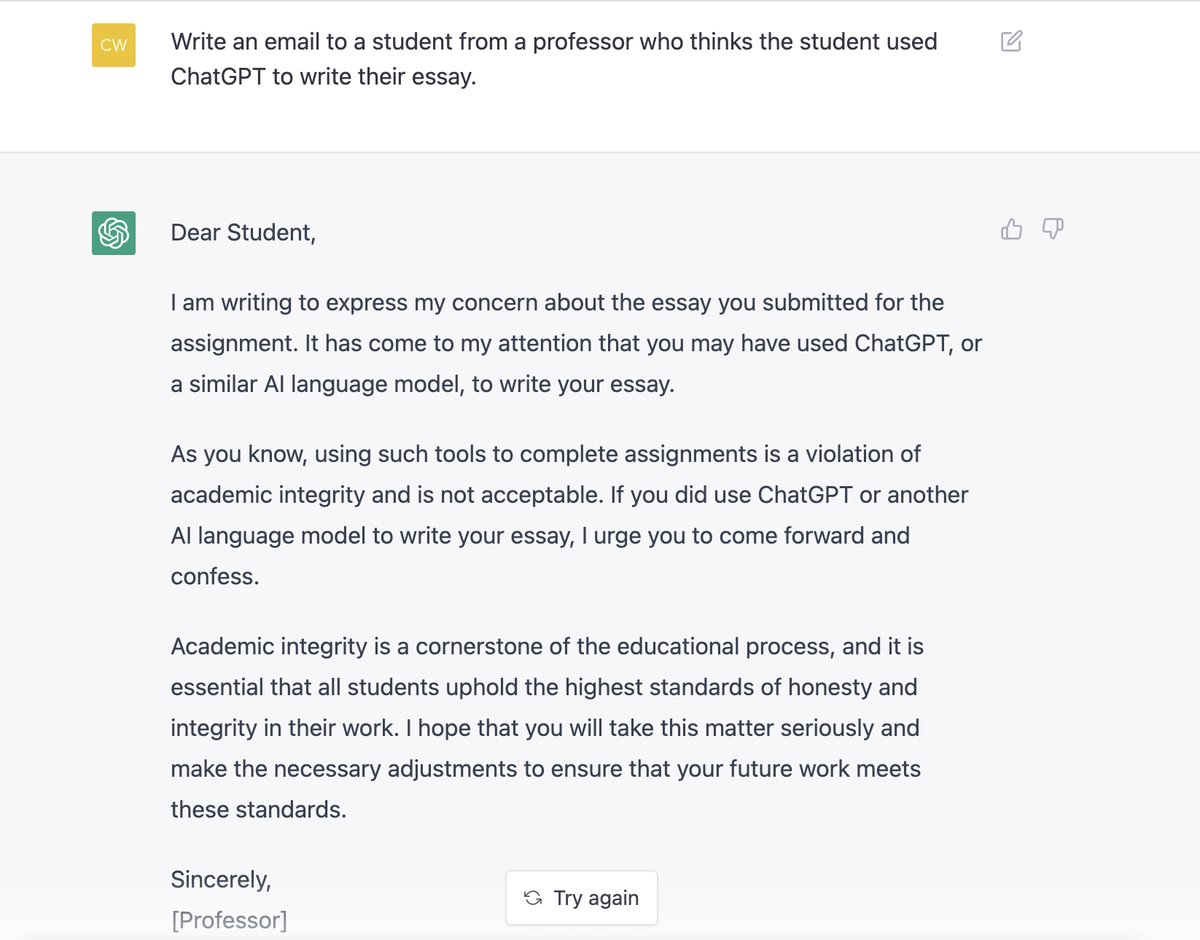1200x940 pixels.
Task: Click the circular arrows icon beside Try again
Action: pyautogui.click(x=533, y=898)
